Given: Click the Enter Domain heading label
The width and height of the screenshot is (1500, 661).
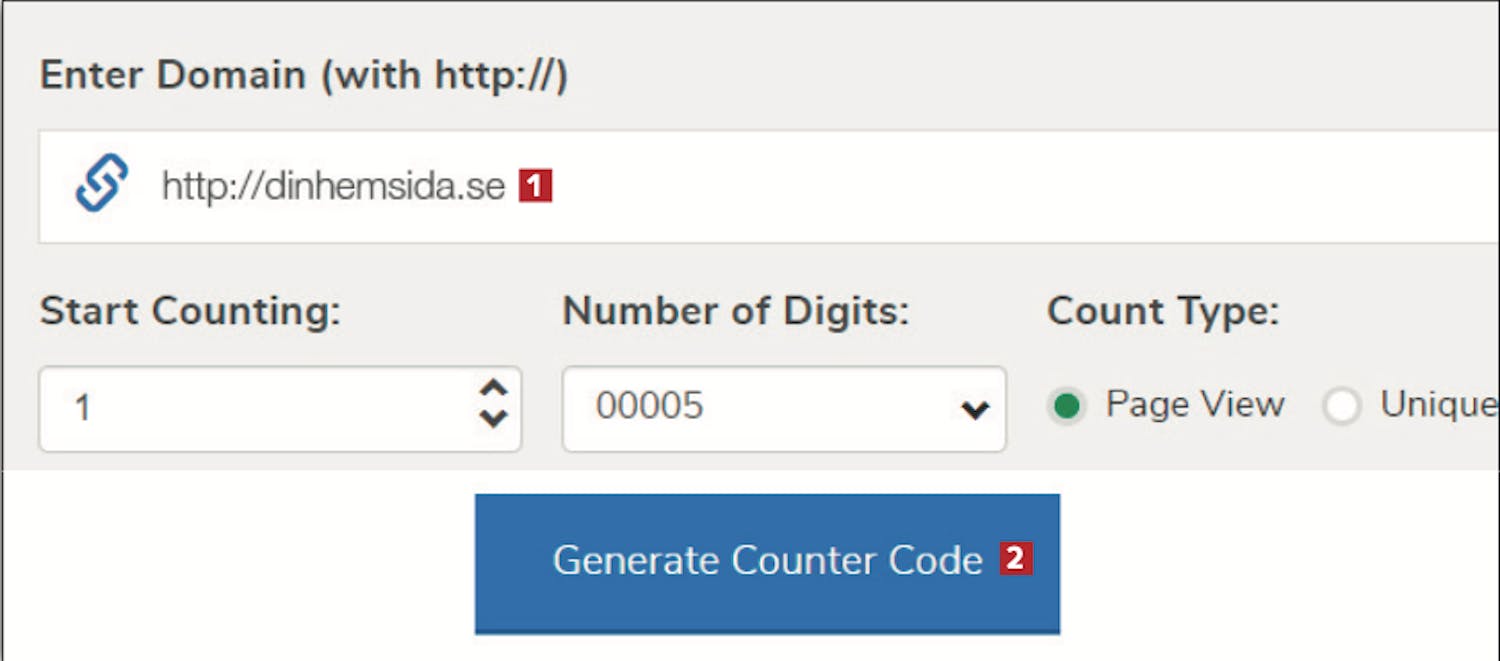Looking at the screenshot, I should click(x=304, y=76).
